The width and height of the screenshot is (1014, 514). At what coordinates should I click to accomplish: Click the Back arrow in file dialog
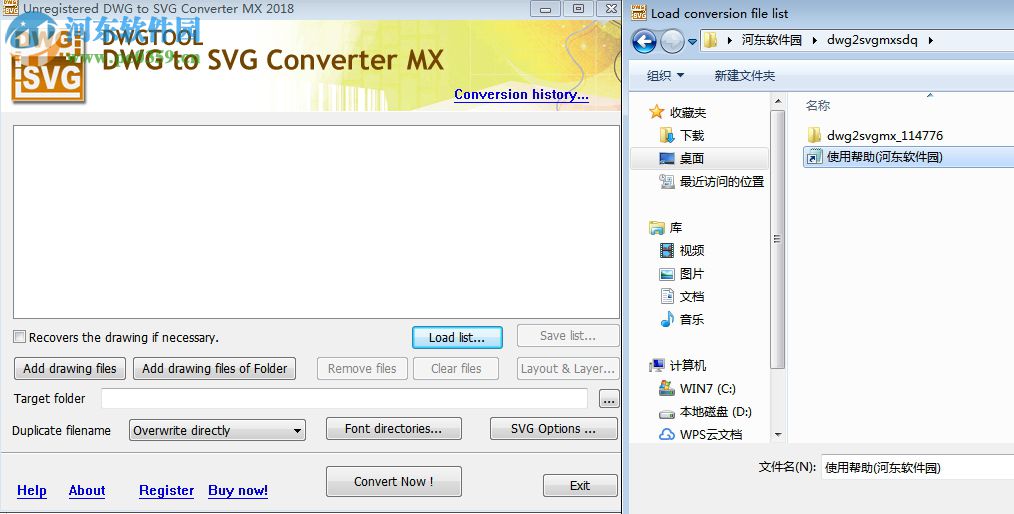tap(644, 41)
